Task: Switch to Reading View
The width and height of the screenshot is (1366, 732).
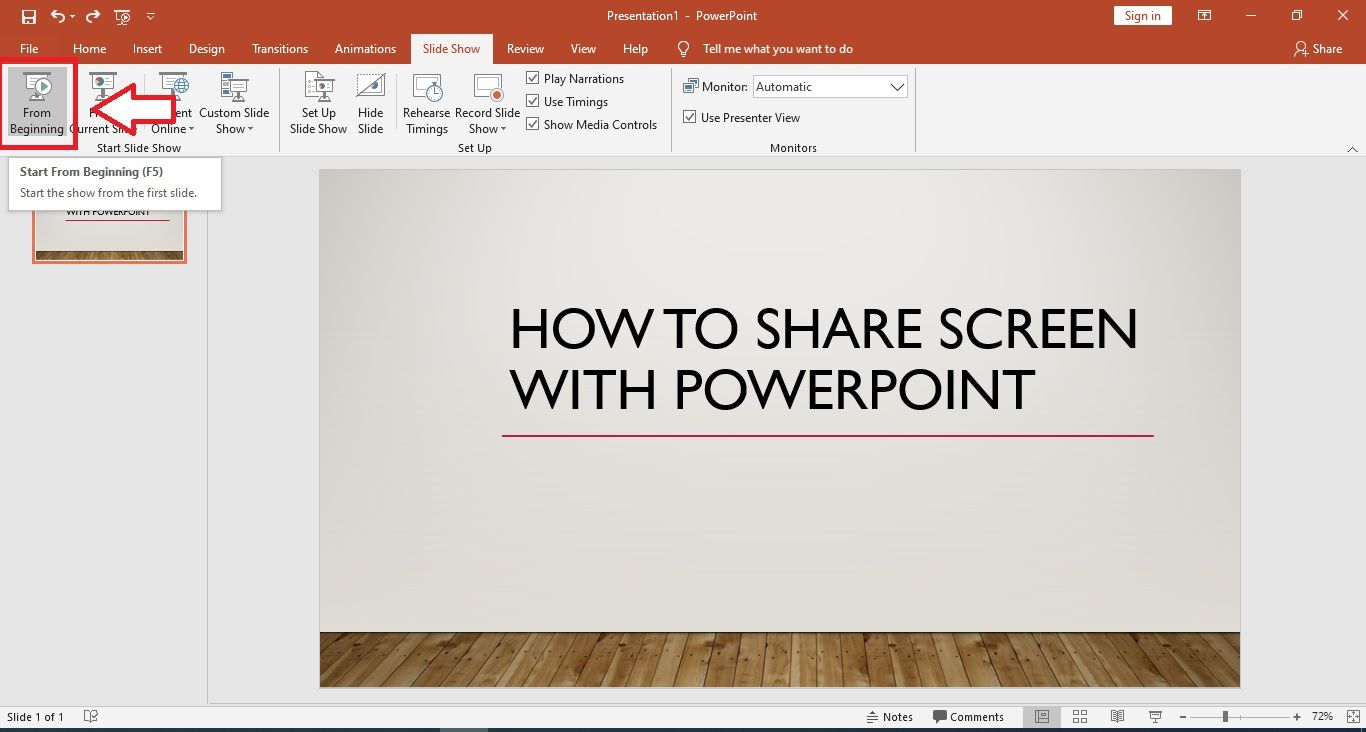Action: (x=1118, y=716)
